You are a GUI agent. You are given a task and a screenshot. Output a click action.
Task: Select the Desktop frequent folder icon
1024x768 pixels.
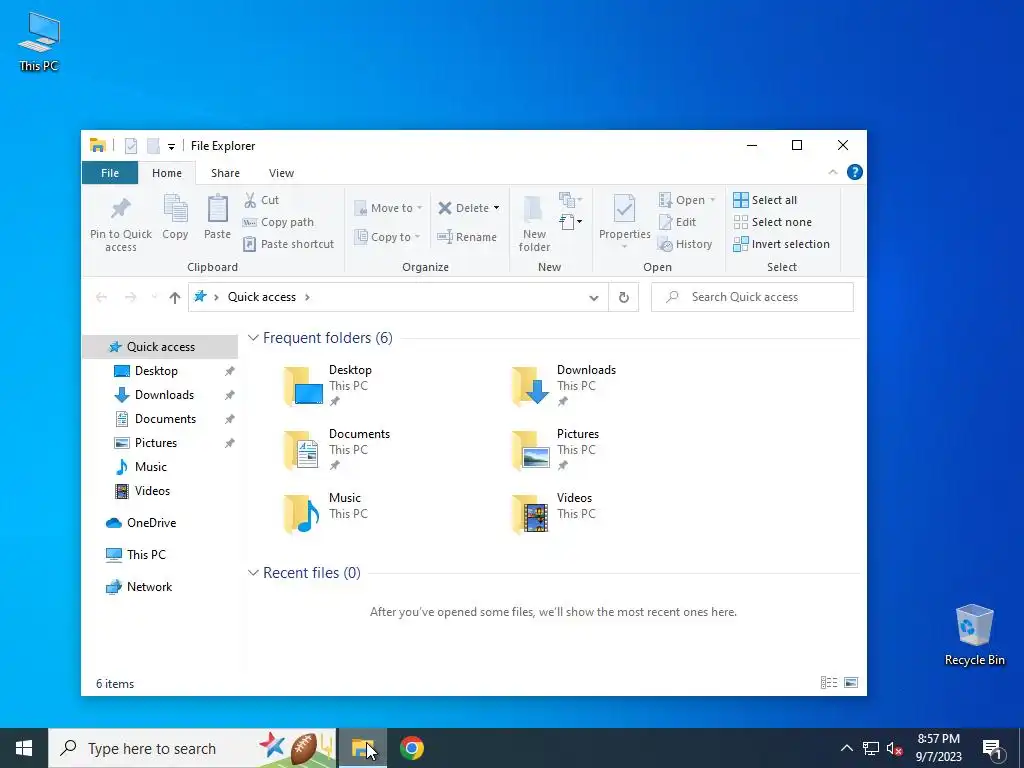pyautogui.click(x=304, y=386)
